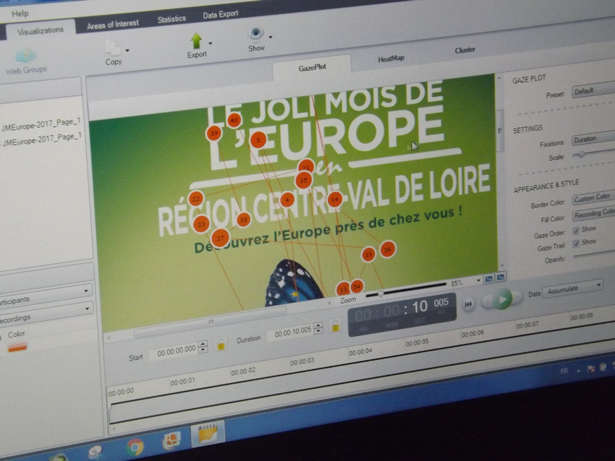615x461 pixels.
Task: Click the orange recording color swatch
Action: click(17, 348)
